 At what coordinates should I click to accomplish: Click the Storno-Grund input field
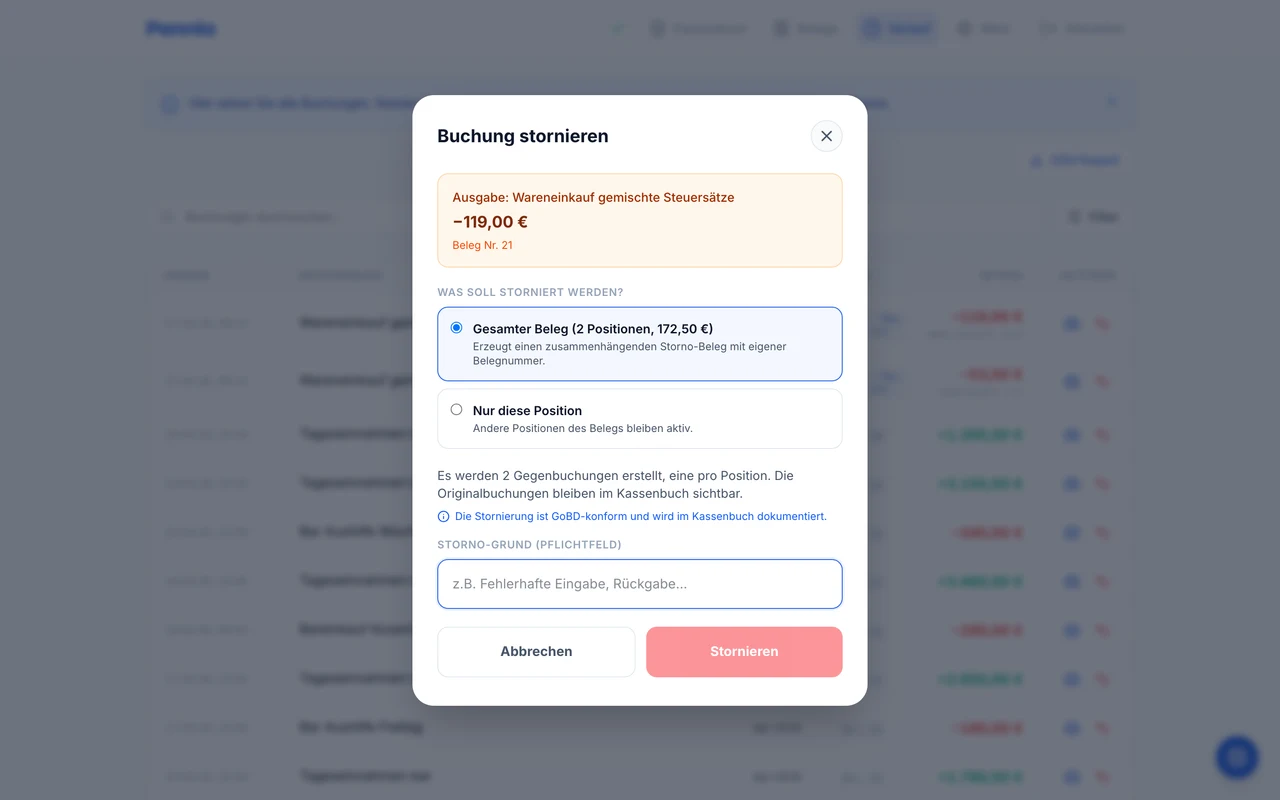[640, 584]
